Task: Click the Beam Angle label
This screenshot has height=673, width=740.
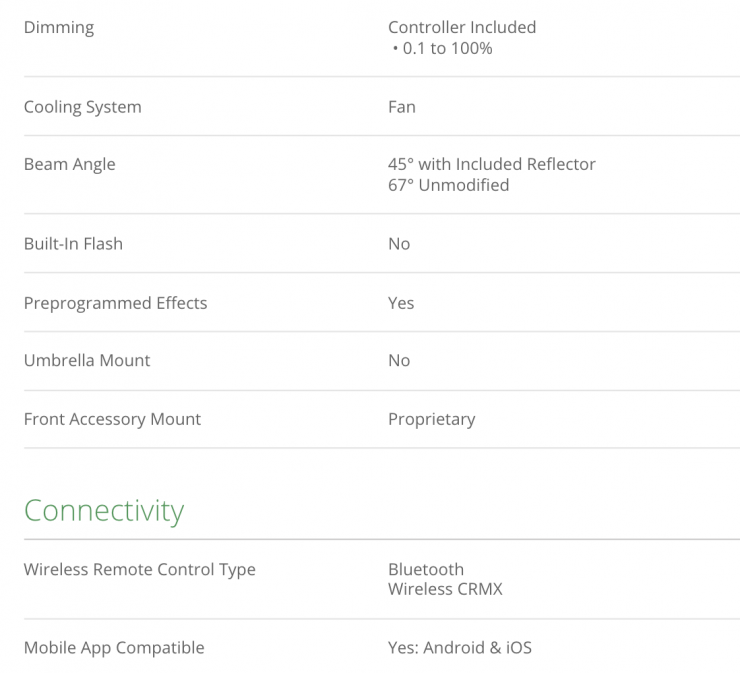Action: (x=70, y=165)
